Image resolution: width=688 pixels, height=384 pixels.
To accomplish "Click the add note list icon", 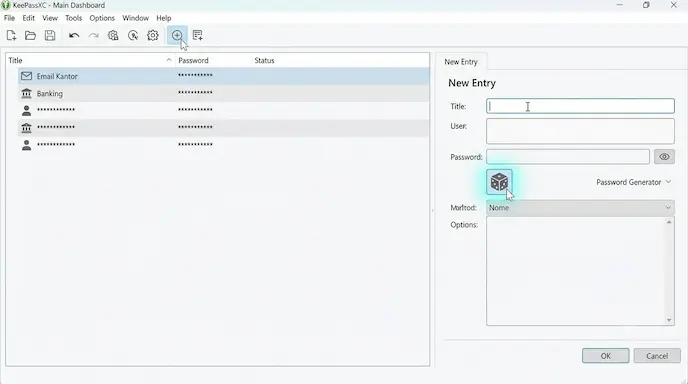I will tap(197, 36).
